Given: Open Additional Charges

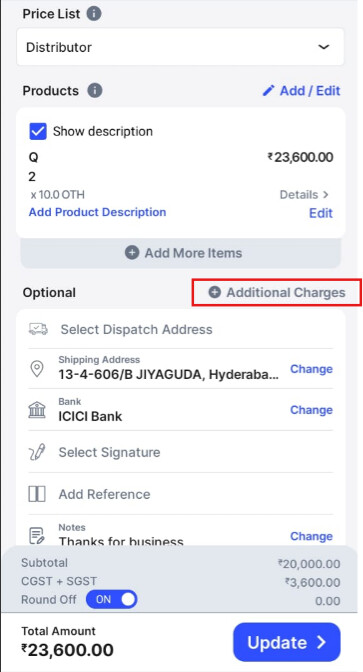Looking at the screenshot, I should click(x=277, y=293).
